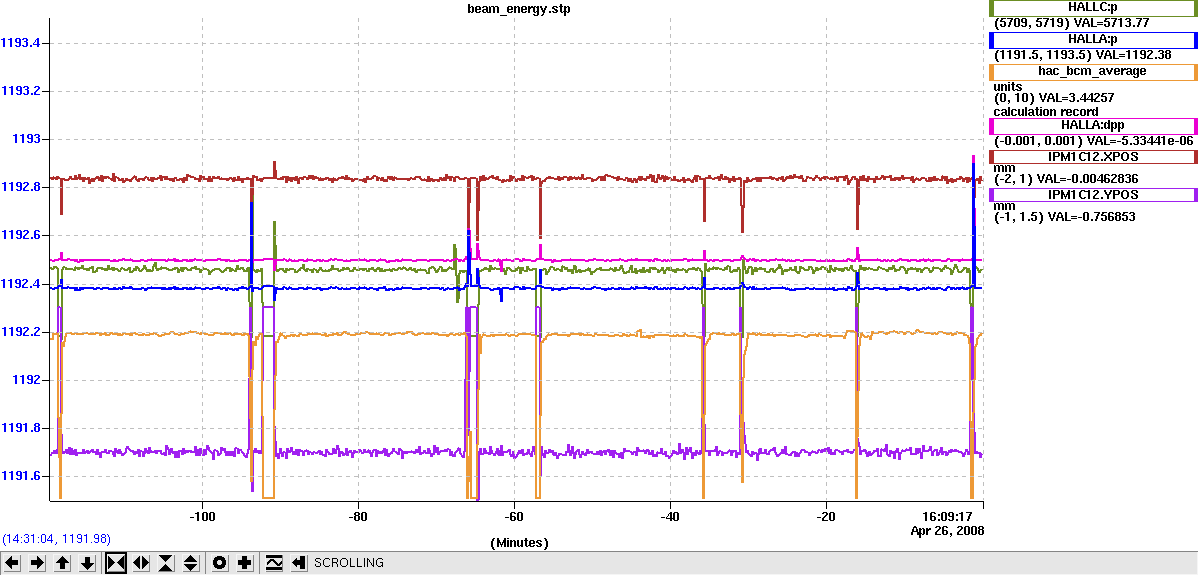The width and height of the screenshot is (1198, 575).
Task: Select the HALLA:p legend entry
Action: 1093,40
